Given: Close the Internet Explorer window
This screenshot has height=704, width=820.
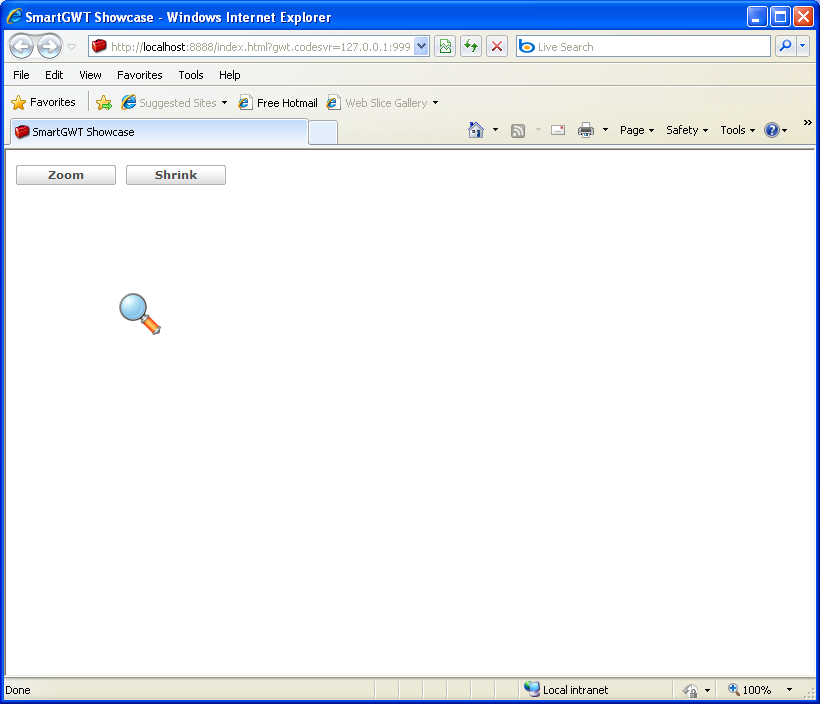Looking at the screenshot, I should (x=803, y=17).
